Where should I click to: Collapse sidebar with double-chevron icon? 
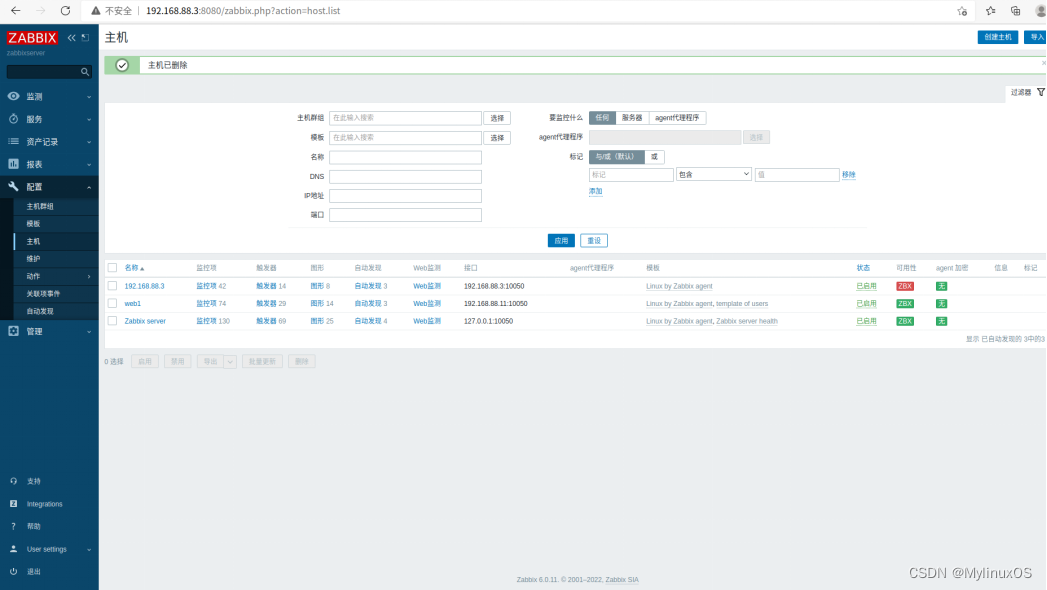coord(71,38)
